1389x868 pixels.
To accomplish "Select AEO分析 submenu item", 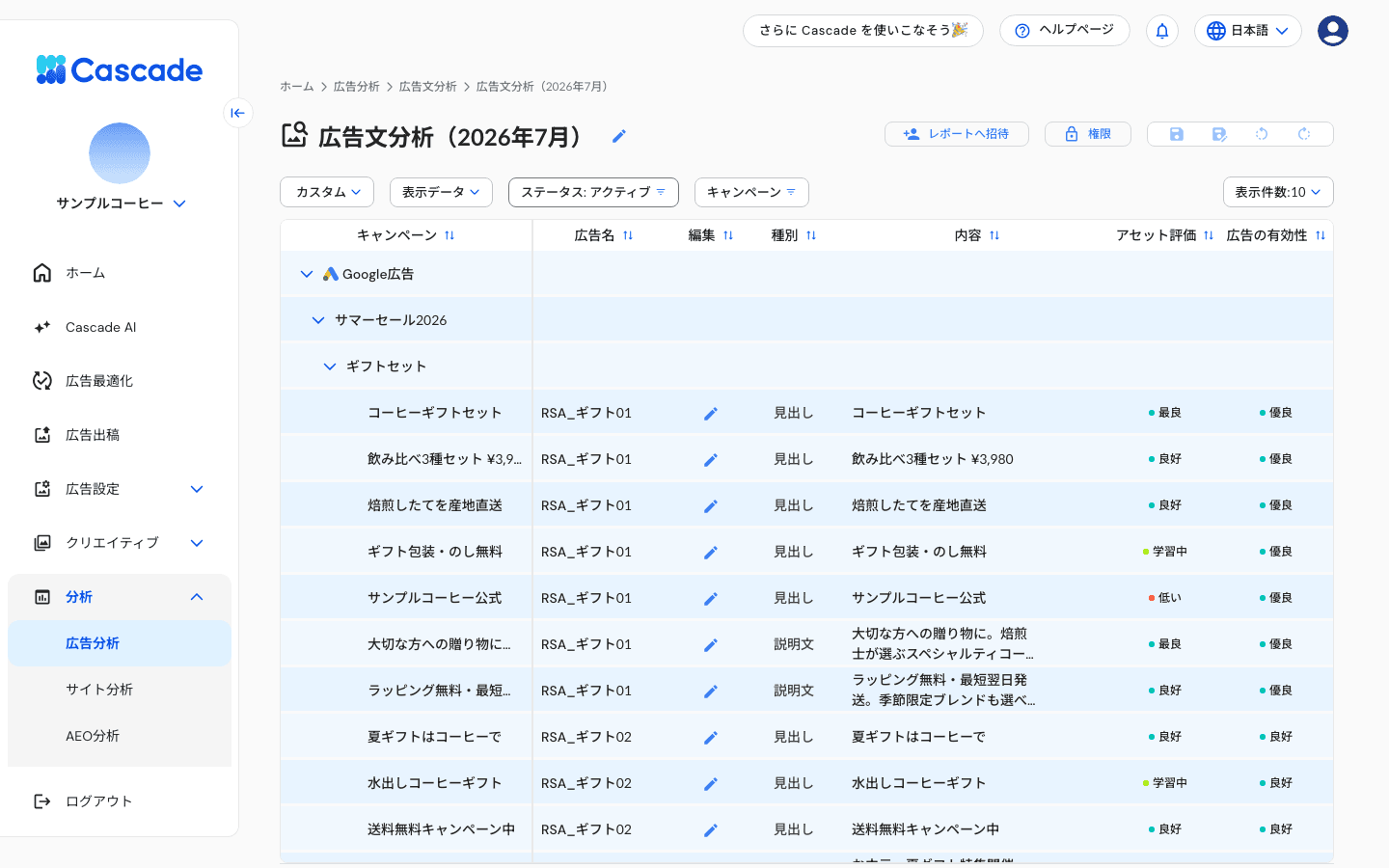I will tap(120, 736).
